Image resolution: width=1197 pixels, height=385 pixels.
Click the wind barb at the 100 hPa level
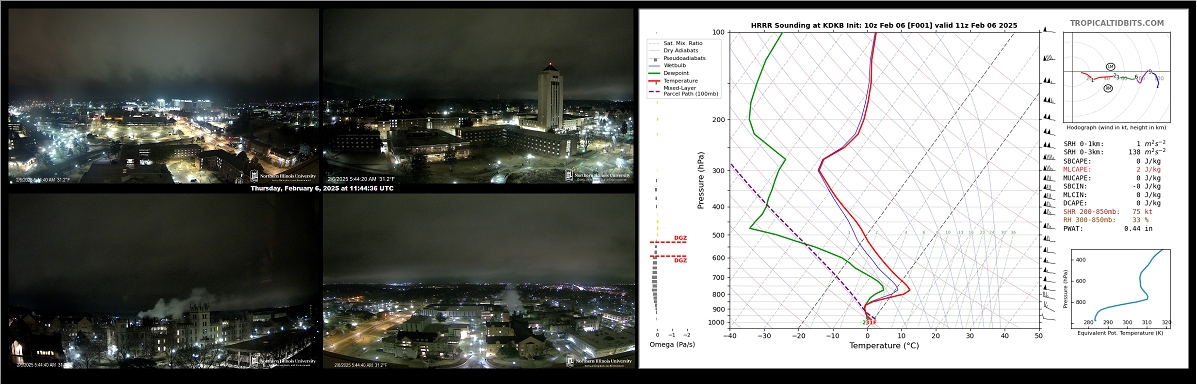coord(1049,31)
